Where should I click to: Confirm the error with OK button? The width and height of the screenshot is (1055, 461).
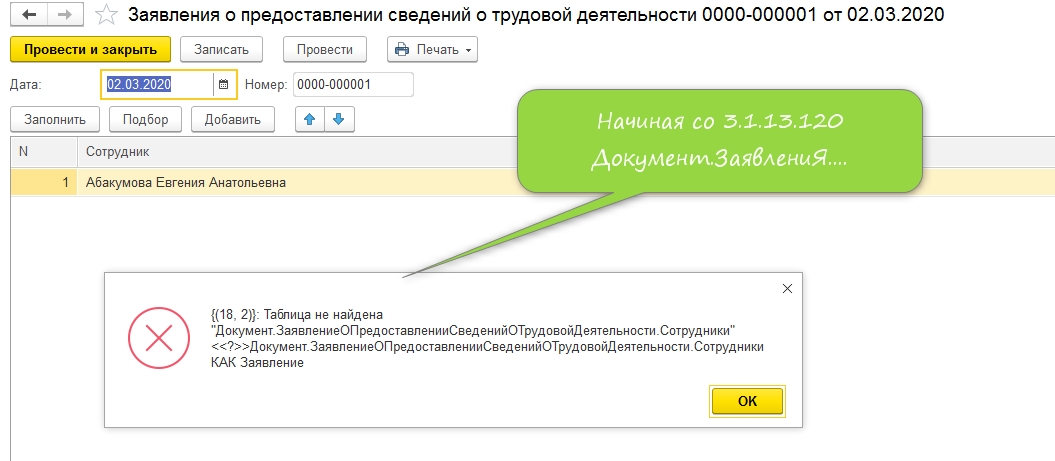pyautogui.click(x=748, y=401)
